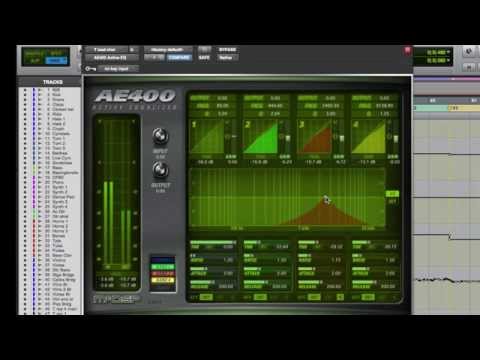This screenshot has width=480, height=360.
Task: Click the McDSP logo at plug-in bottom left
Action: point(115,299)
